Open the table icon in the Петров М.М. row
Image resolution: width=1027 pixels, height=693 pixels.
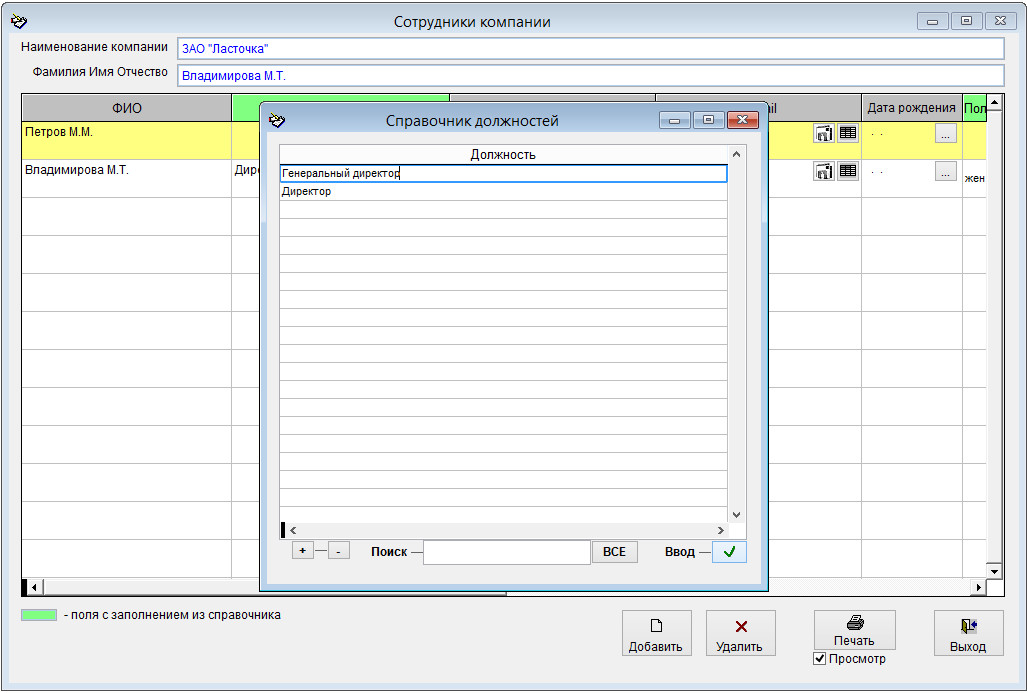[x=848, y=133]
